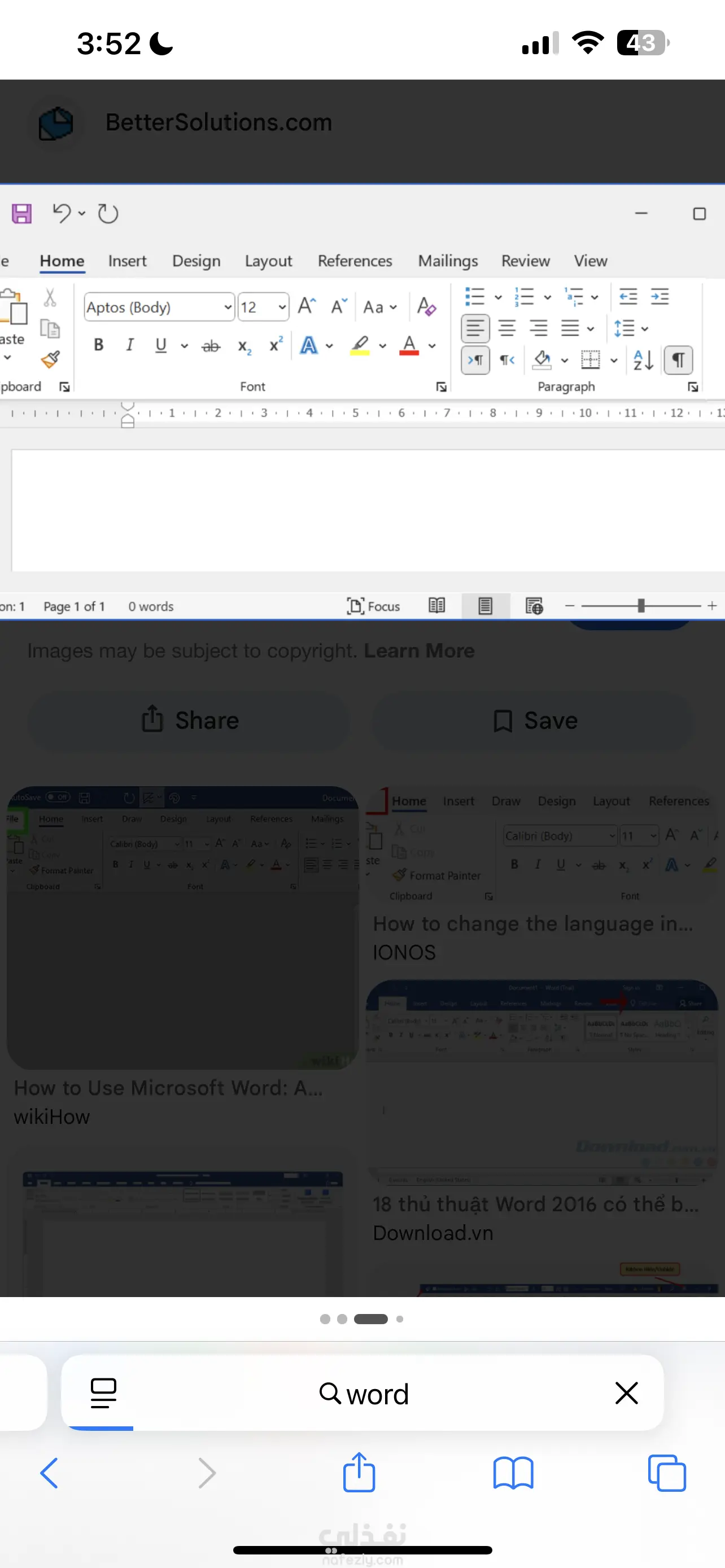Image resolution: width=725 pixels, height=1568 pixels.
Task: Clear the search with the X button
Action: [626, 1392]
